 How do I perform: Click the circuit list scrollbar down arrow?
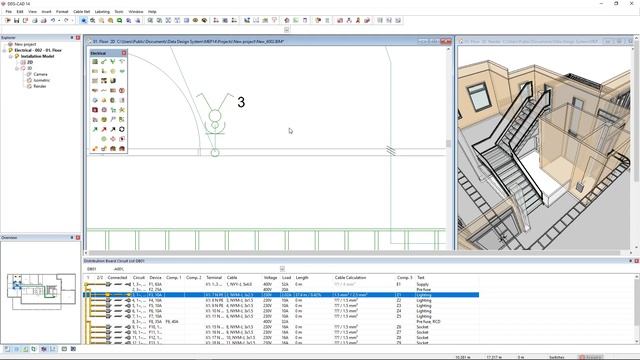636,342
